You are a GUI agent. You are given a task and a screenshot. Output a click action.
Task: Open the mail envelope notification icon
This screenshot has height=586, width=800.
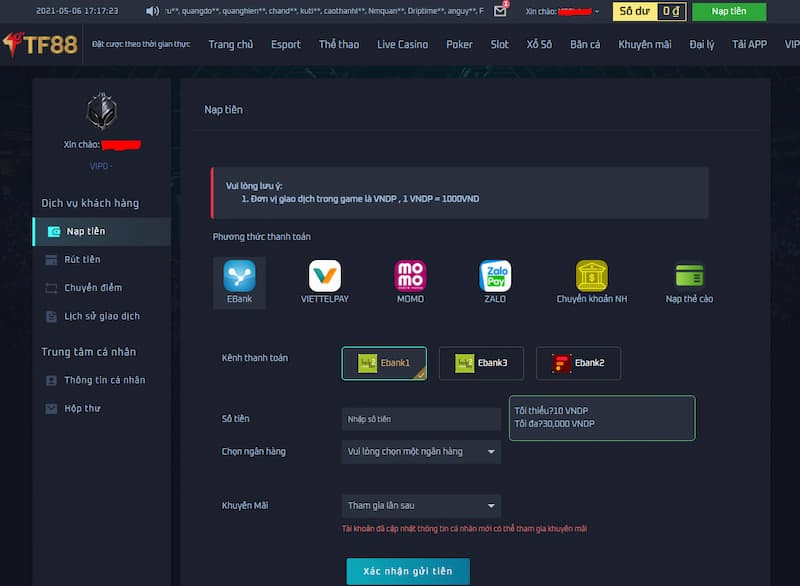point(501,12)
